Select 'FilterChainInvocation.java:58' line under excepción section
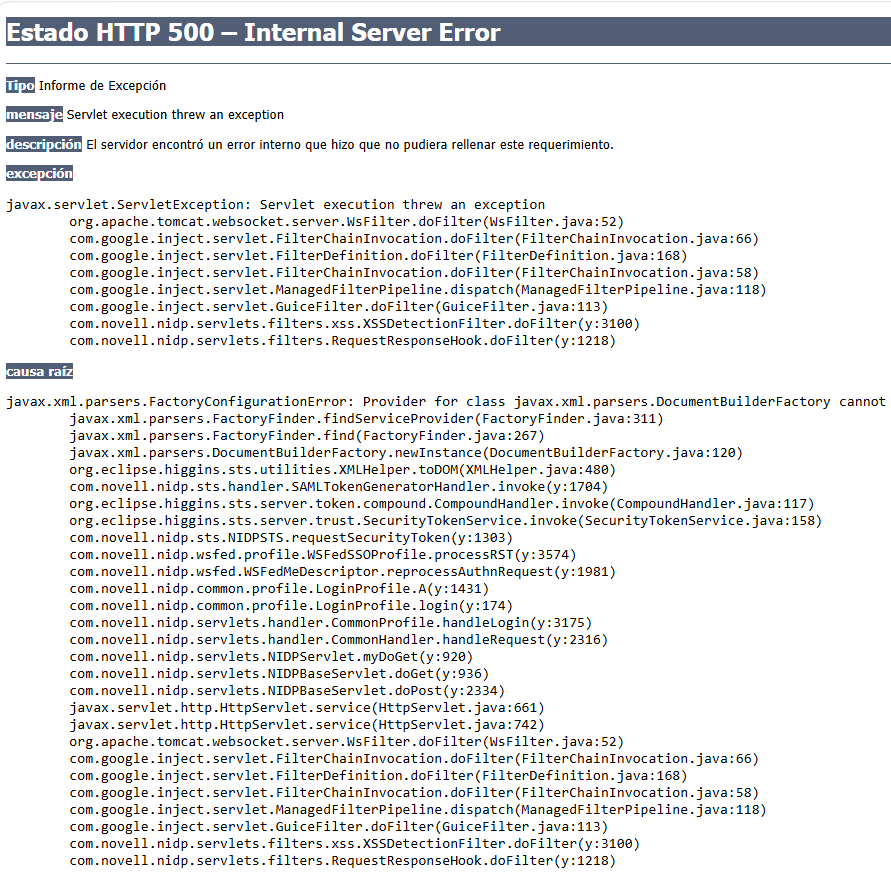 (414, 273)
